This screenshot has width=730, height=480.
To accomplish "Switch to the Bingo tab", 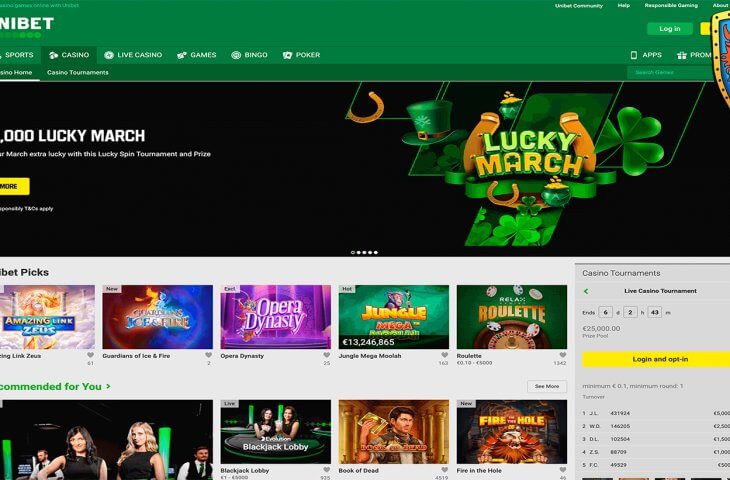I will [250, 55].
